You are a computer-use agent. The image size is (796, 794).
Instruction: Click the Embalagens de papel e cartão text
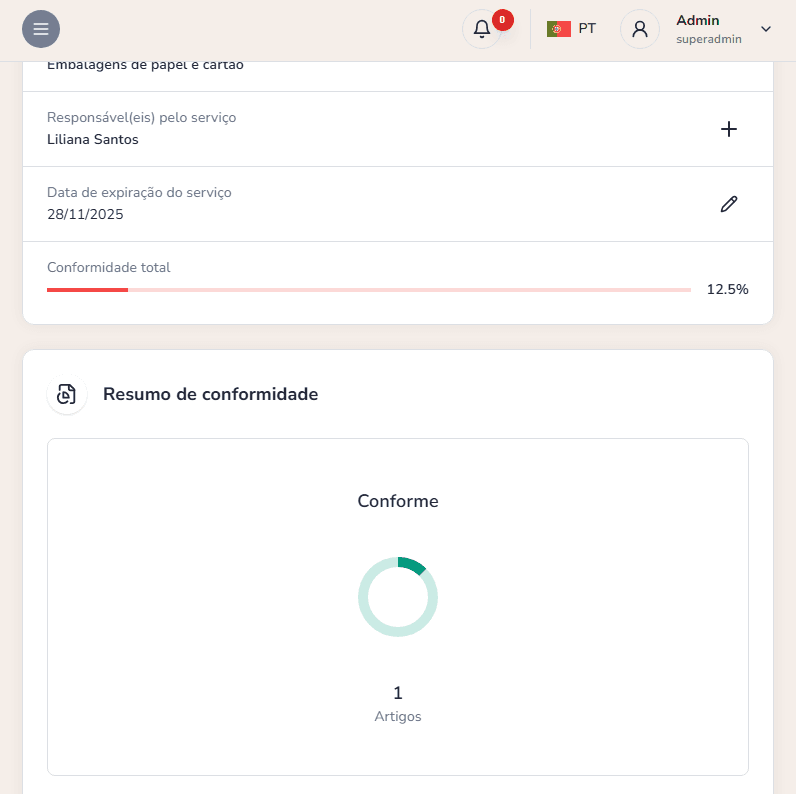coord(145,66)
